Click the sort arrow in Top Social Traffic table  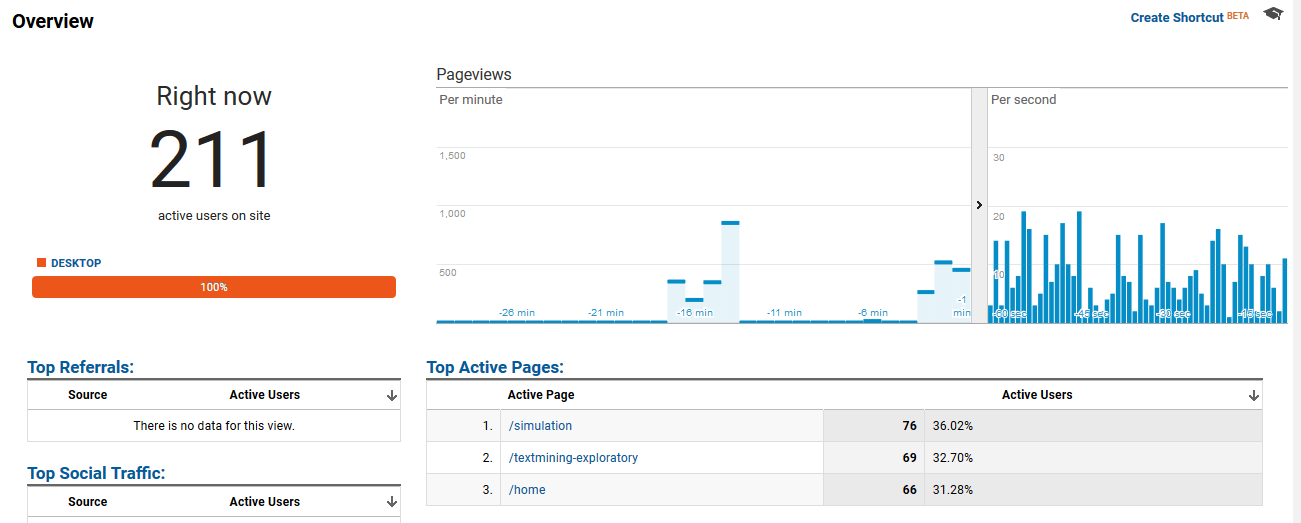click(391, 503)
